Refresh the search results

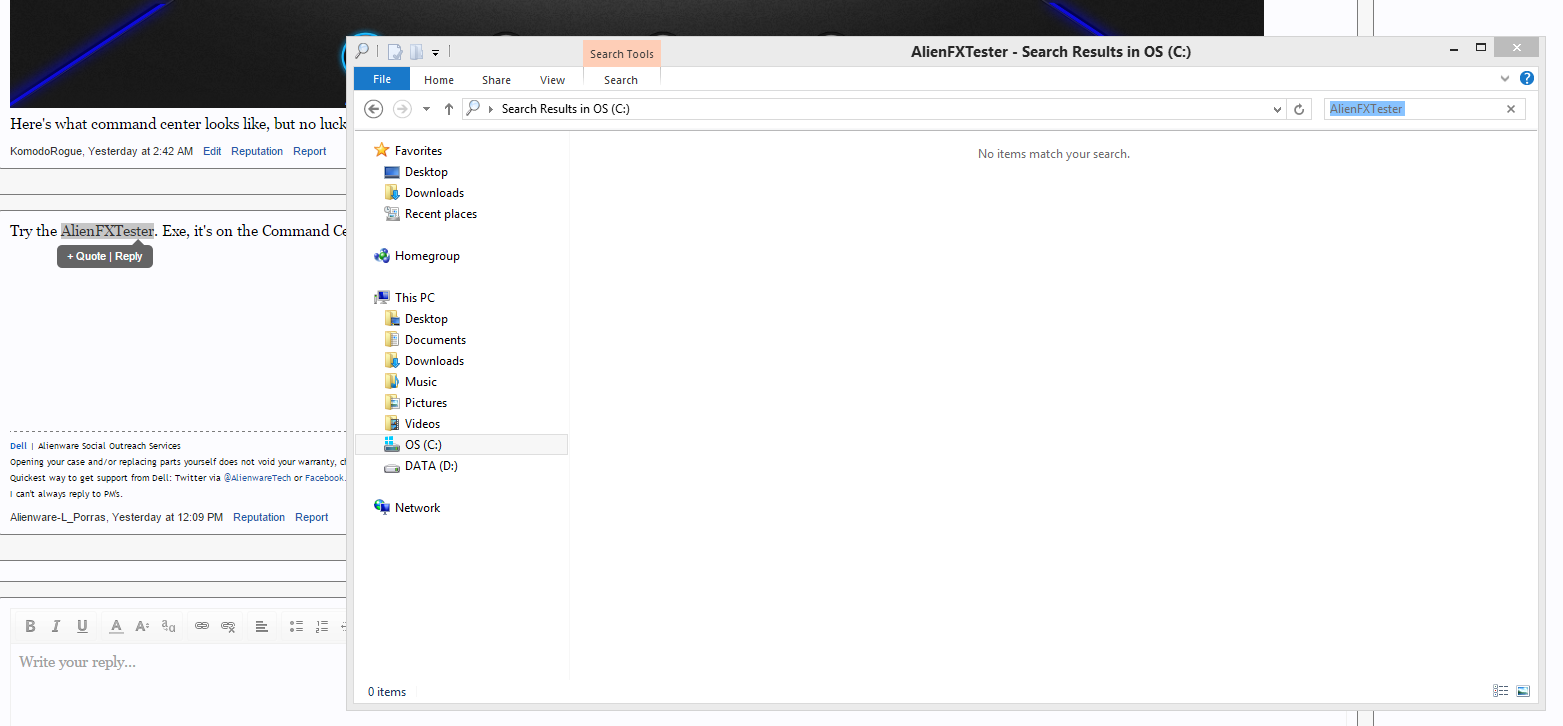tap(1299, 109)
